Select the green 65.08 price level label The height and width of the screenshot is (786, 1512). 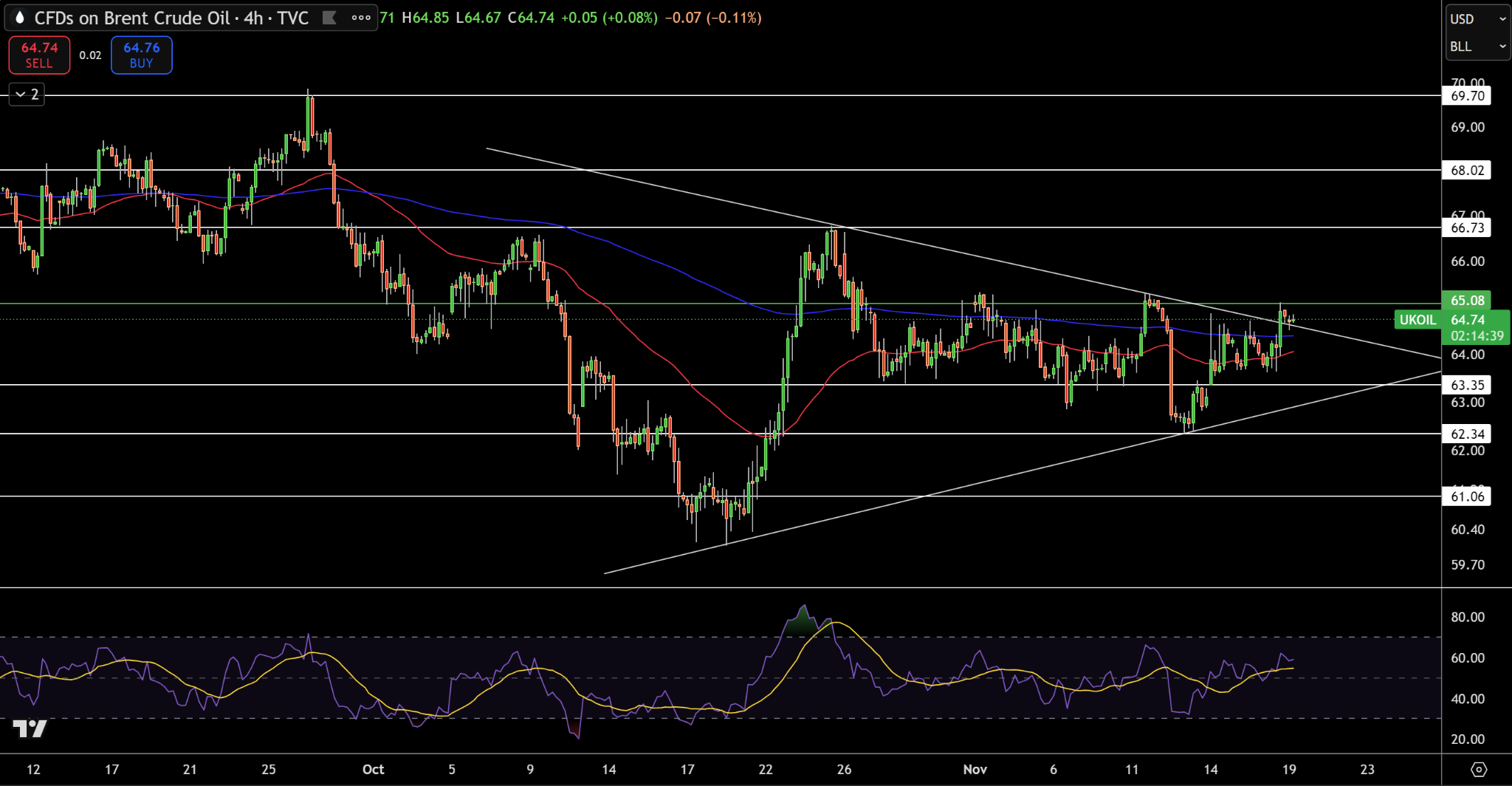[x=1467, y=300]
